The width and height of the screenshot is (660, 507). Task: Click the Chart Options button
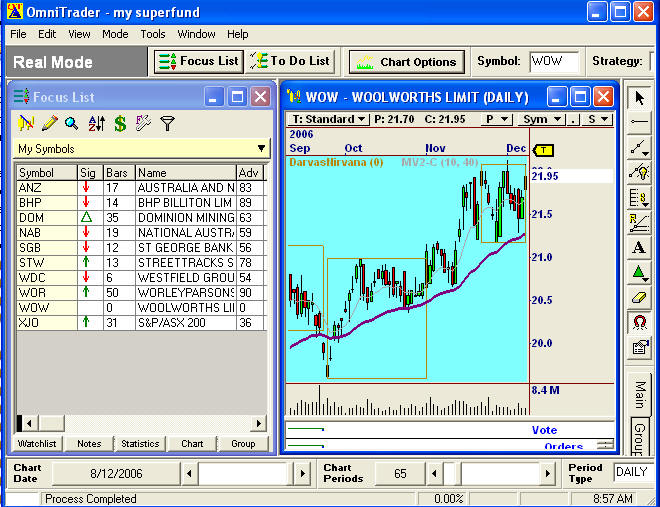407,62
